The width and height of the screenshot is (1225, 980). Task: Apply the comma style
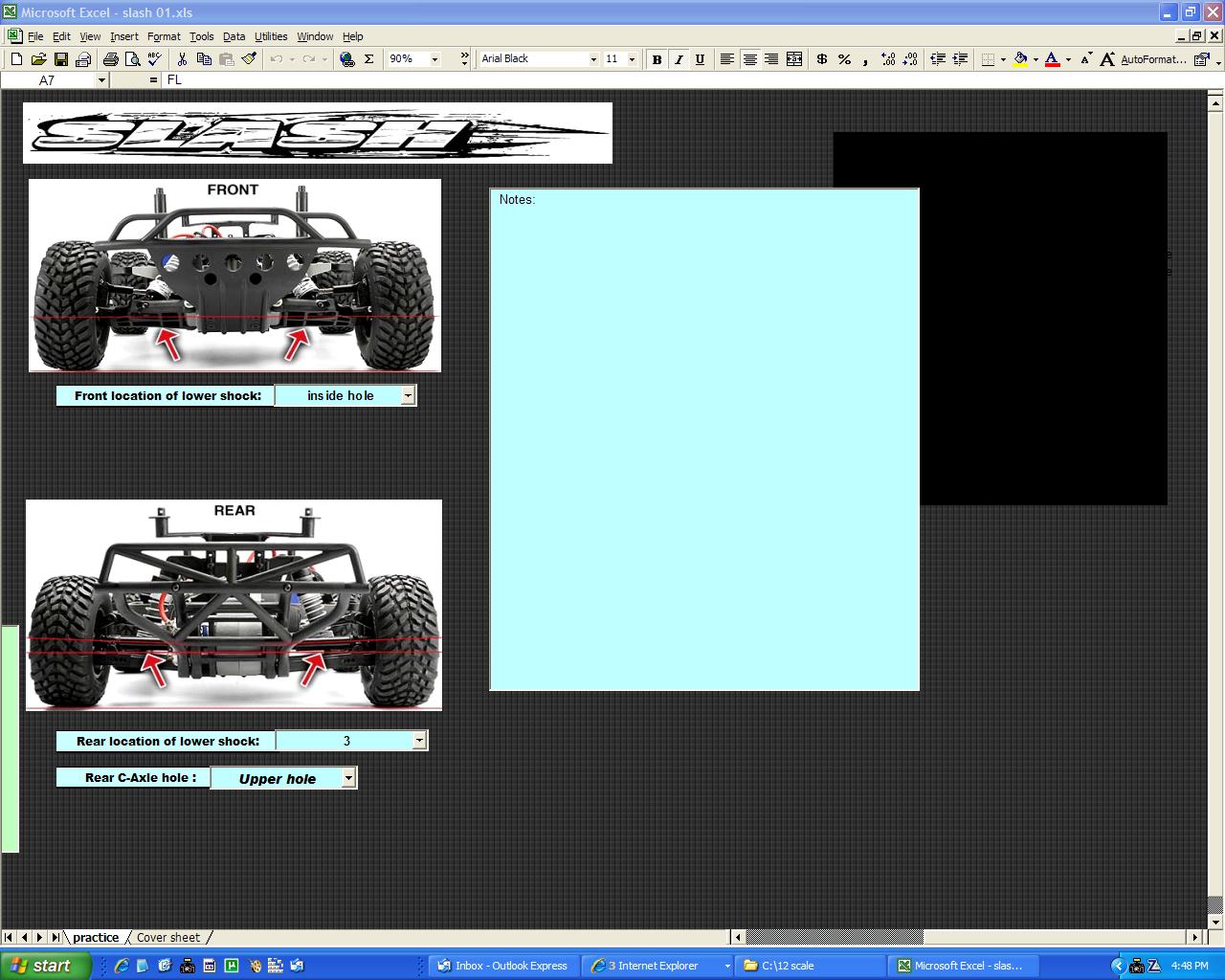point(865,59)
